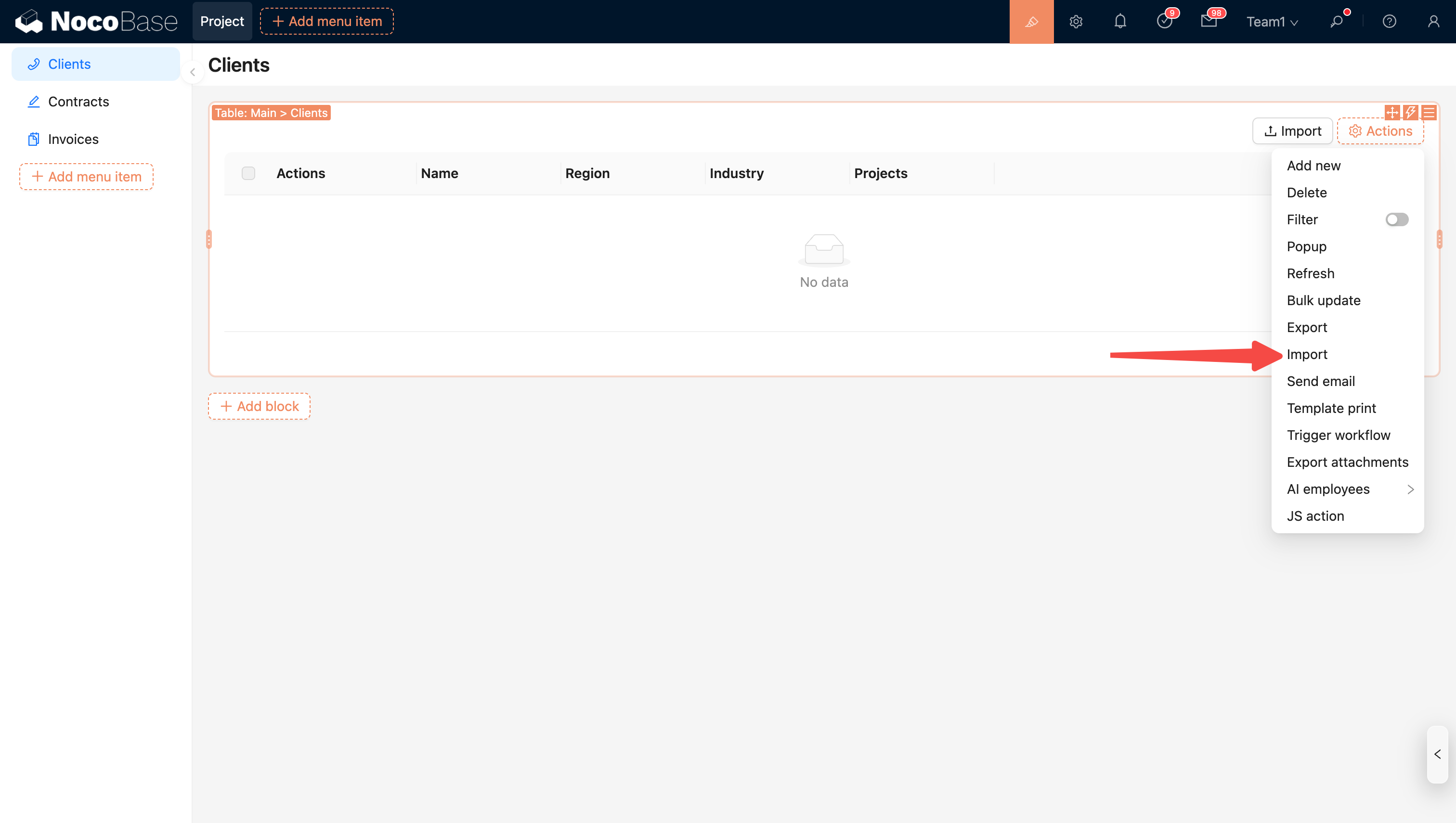
Task: Open the notifications bell
Action: (1119, 22)
